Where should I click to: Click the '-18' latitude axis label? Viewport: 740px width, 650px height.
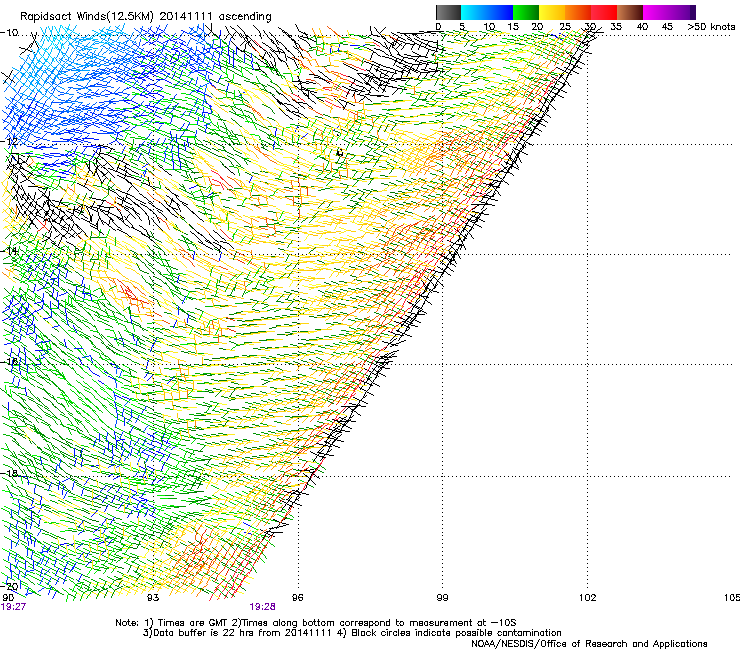[9, 473]
